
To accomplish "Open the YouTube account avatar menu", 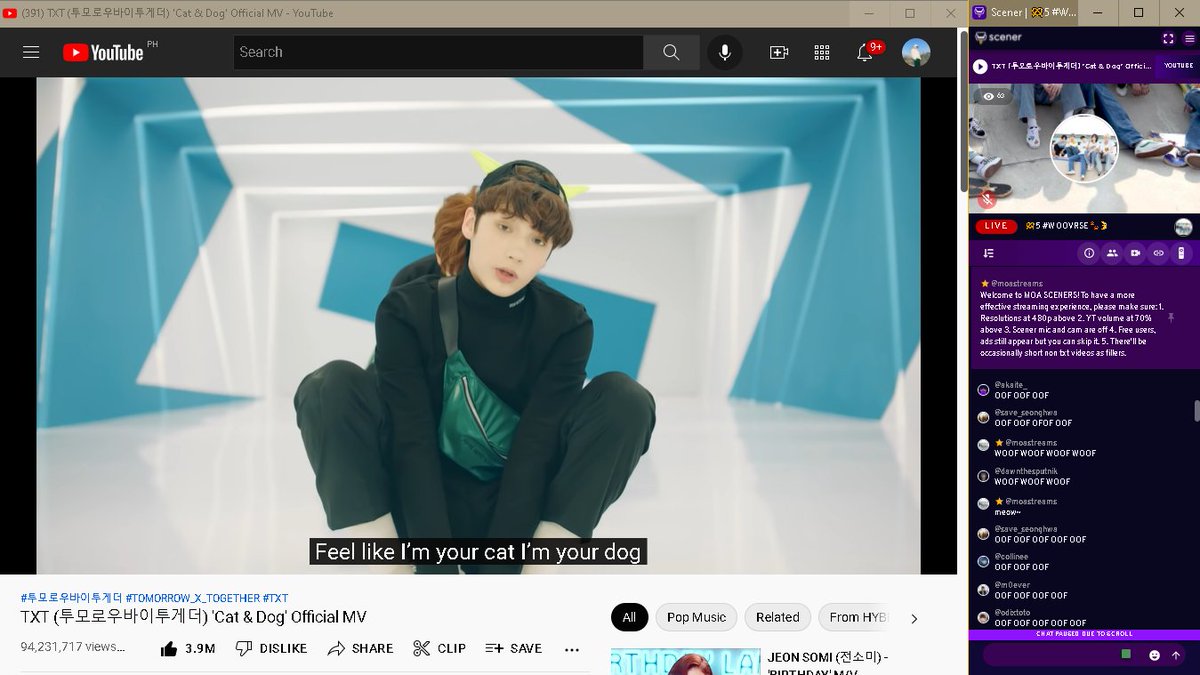I will point(916,52).
